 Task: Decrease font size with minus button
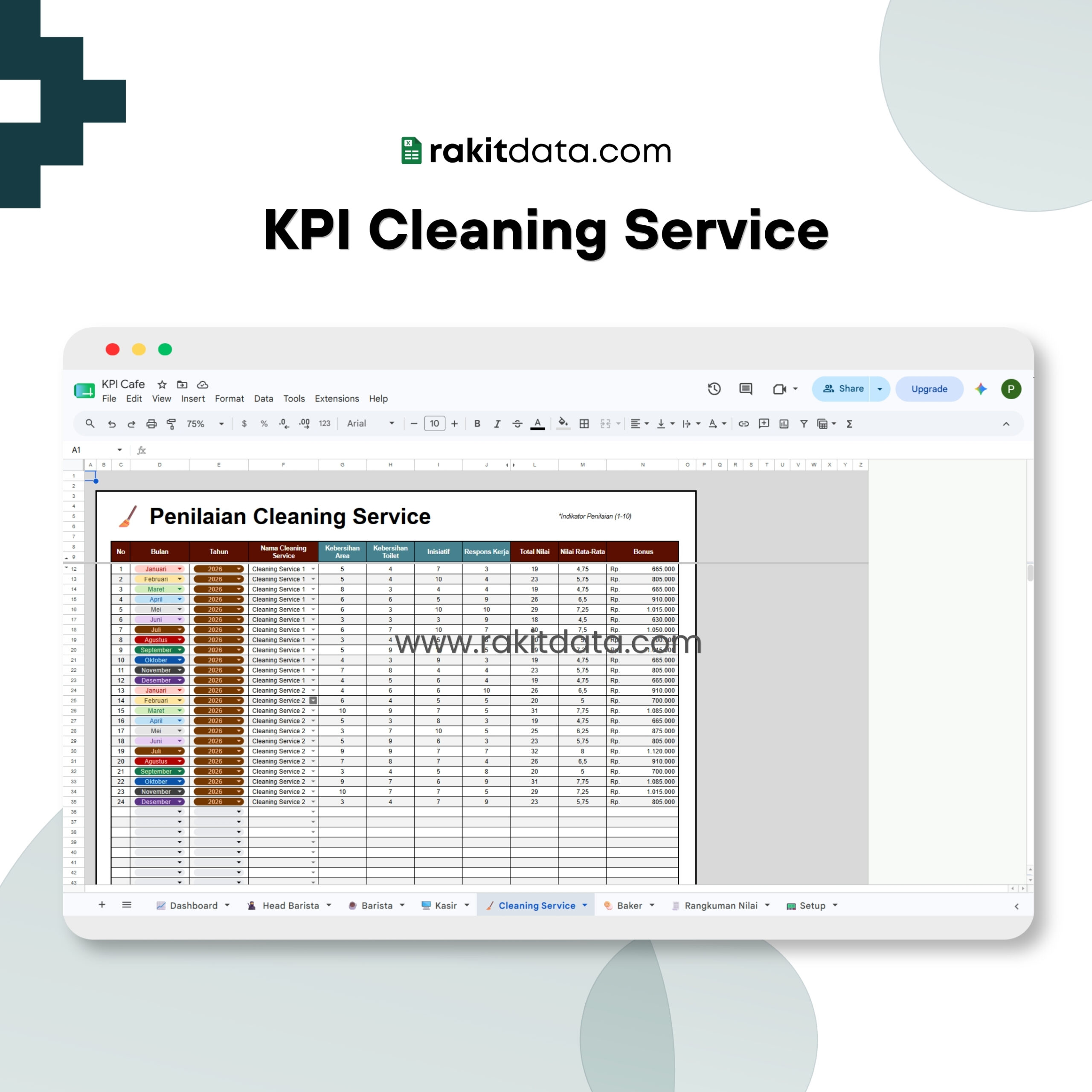[414, 424]
